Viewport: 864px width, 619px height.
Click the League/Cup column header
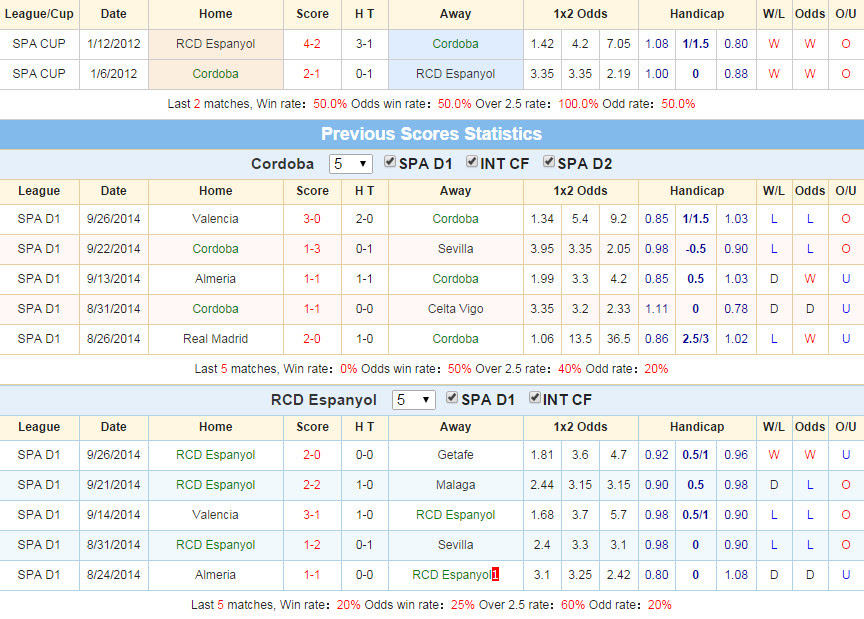pos(39,14)
